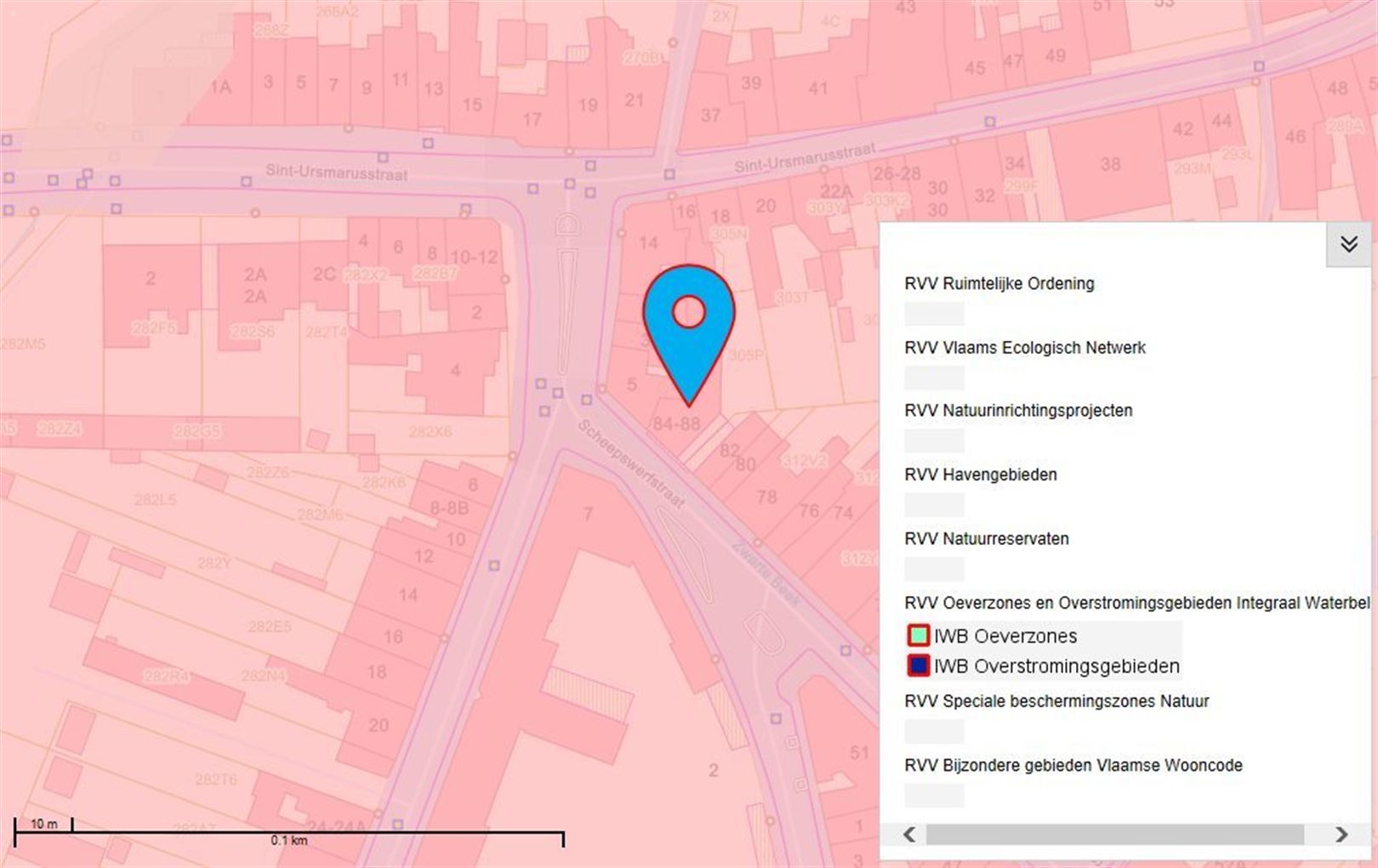
Task: Click RVV Natuurinrichtingsprojecten legend entry
Action: point(1018,410)
